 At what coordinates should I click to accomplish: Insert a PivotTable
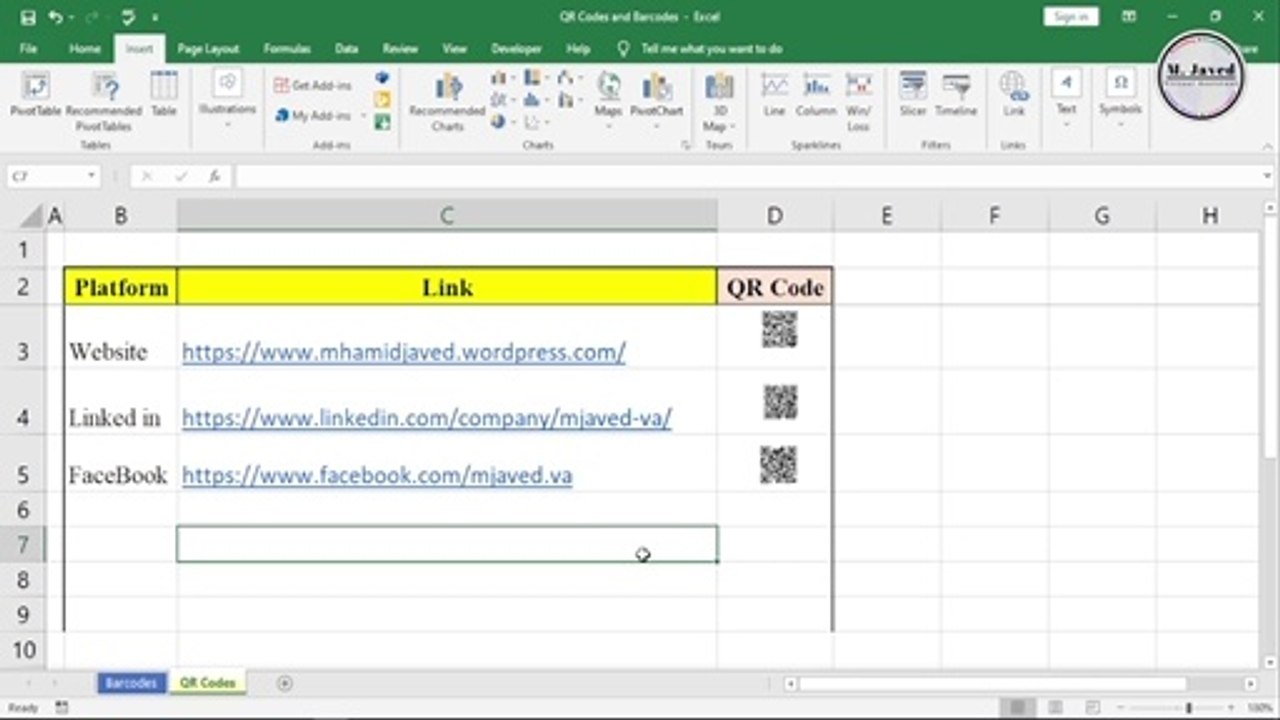click(x=36, y=96)
